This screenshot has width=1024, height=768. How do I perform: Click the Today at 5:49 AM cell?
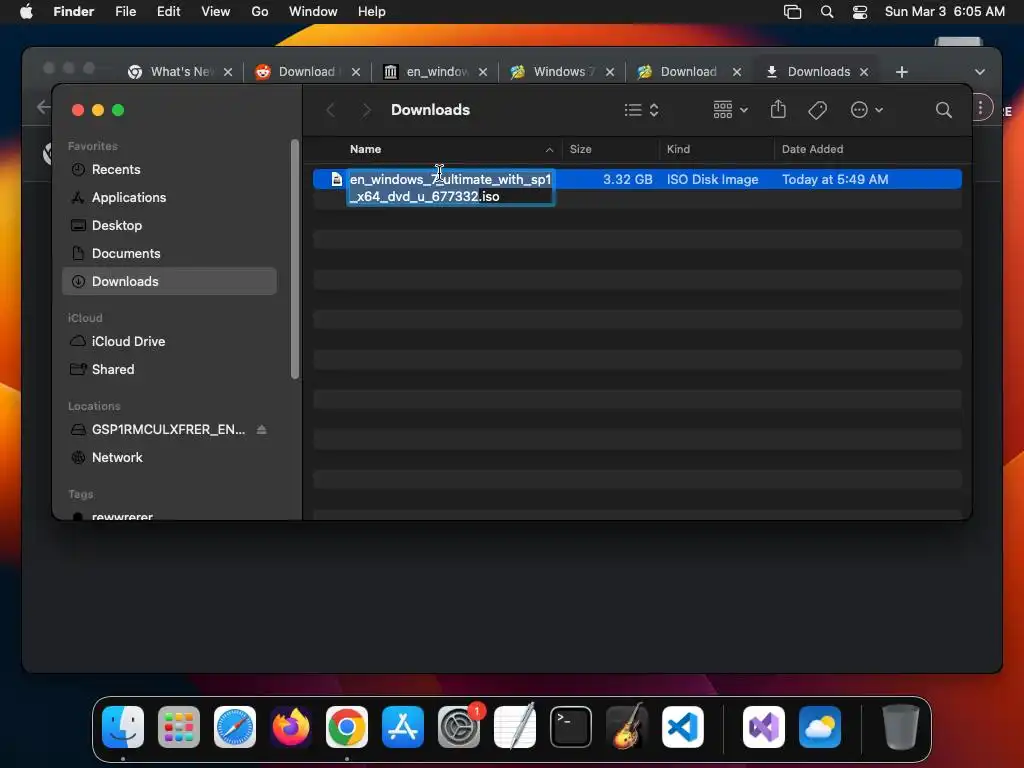click(835, 180)
